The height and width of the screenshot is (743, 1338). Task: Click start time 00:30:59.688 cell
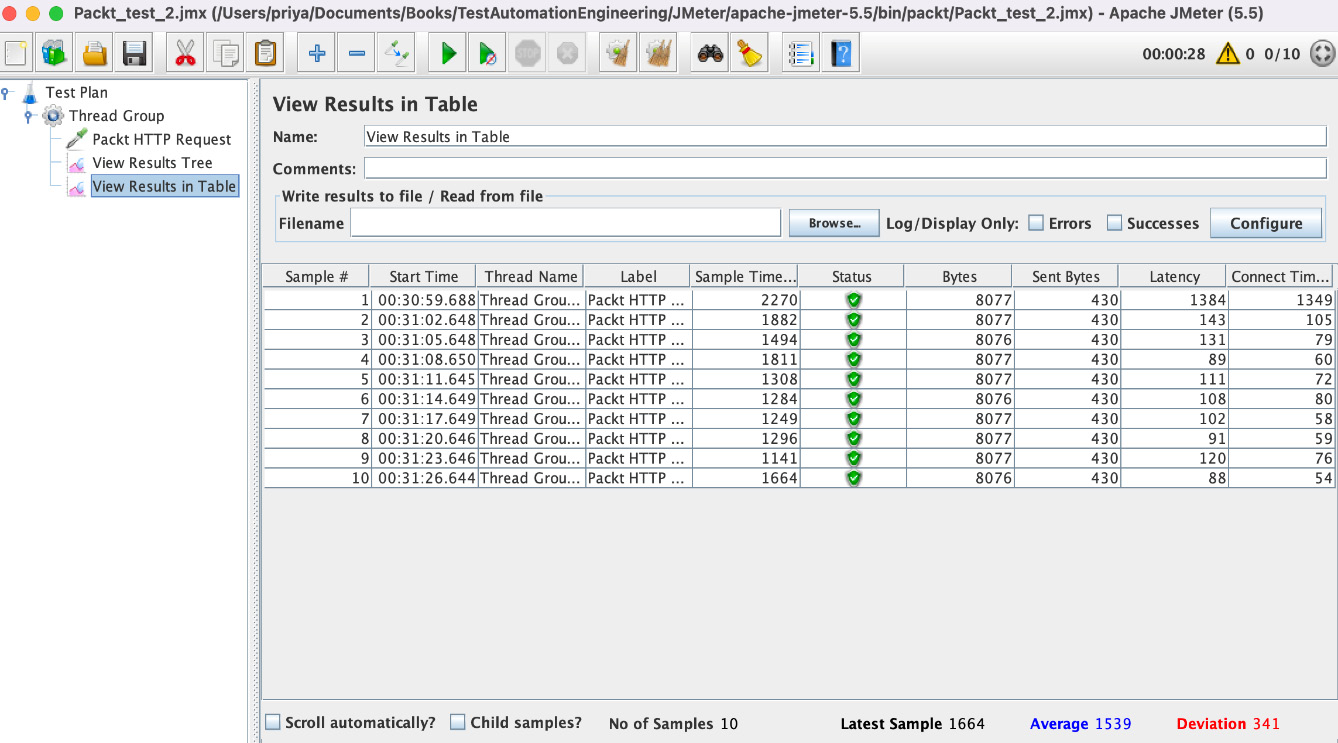click(x=424, y=300)
